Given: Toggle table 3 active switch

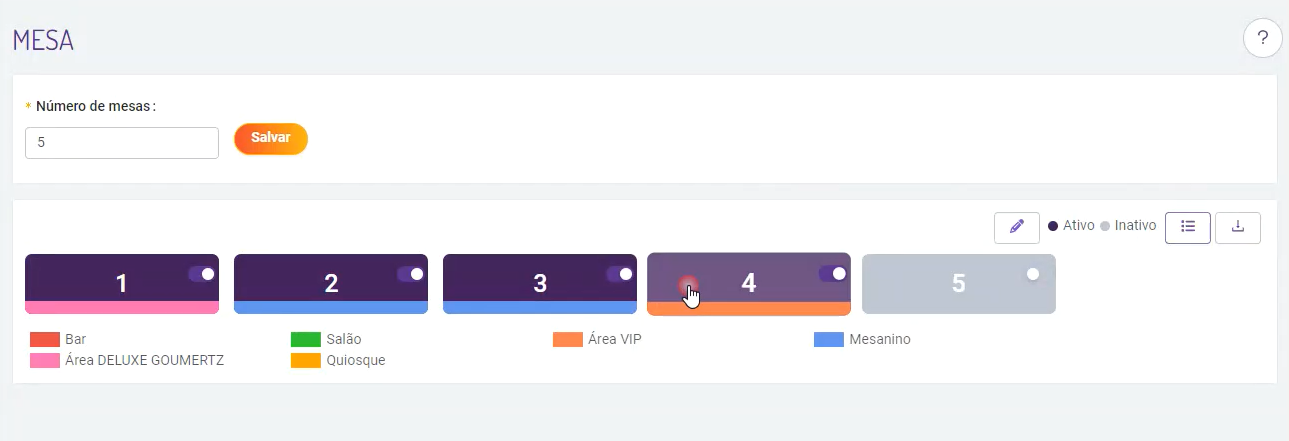Looking at the screenshot, I should click(x=620, y=273).
